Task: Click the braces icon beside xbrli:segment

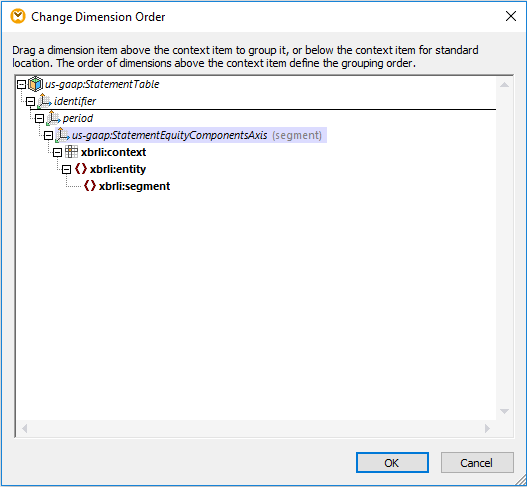Action: click(90, 186)
